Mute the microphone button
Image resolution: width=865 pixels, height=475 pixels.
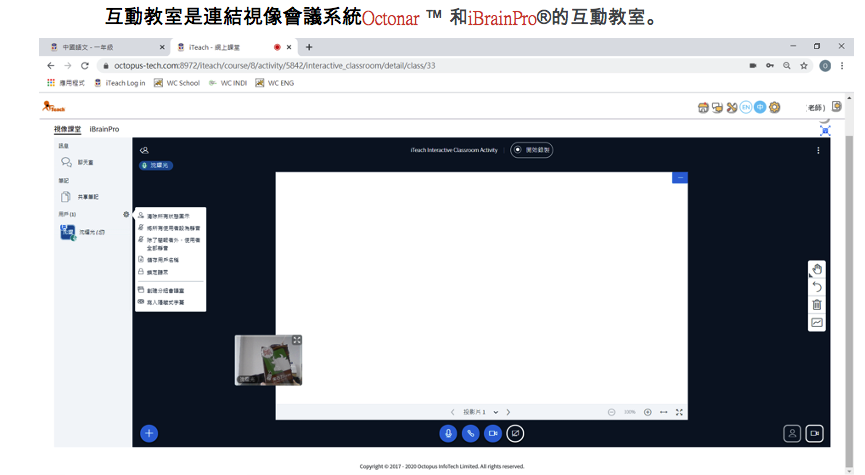pyautogui.click(x=448, y=434)
